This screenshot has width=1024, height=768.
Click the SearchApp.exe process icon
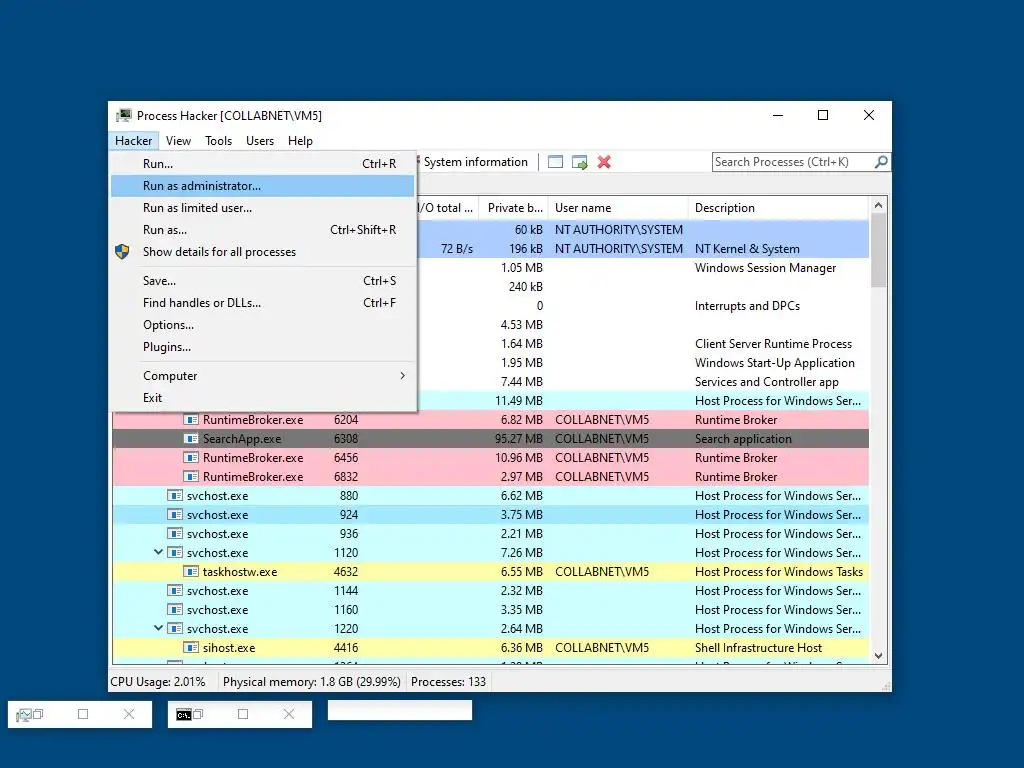click(x=191, y=439)
